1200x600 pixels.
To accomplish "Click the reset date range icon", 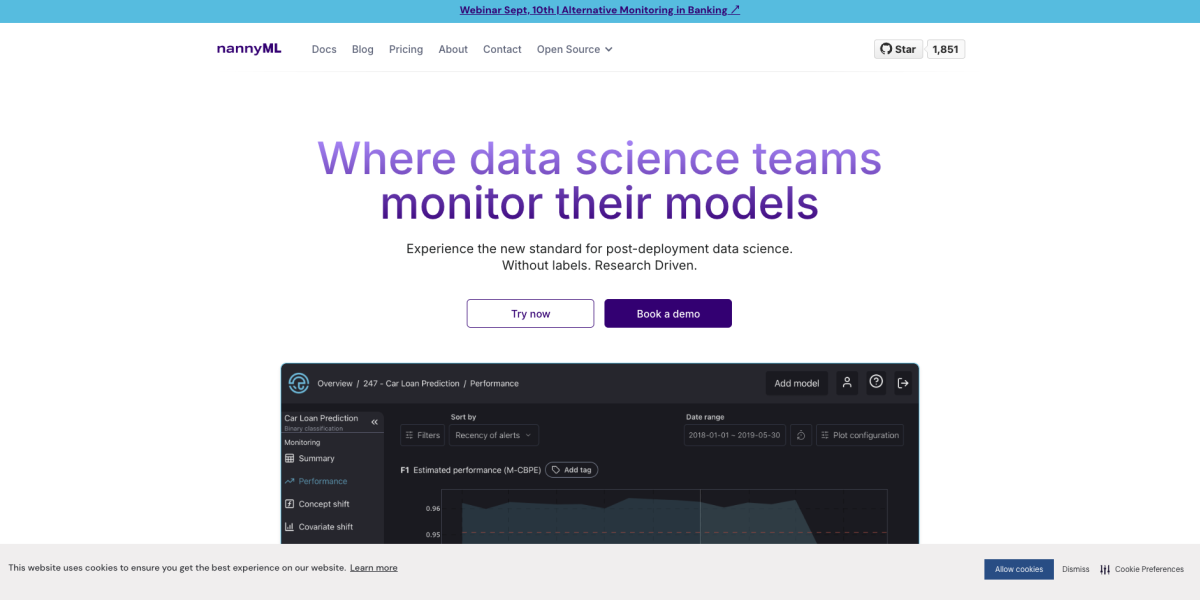I will (800, 435).
